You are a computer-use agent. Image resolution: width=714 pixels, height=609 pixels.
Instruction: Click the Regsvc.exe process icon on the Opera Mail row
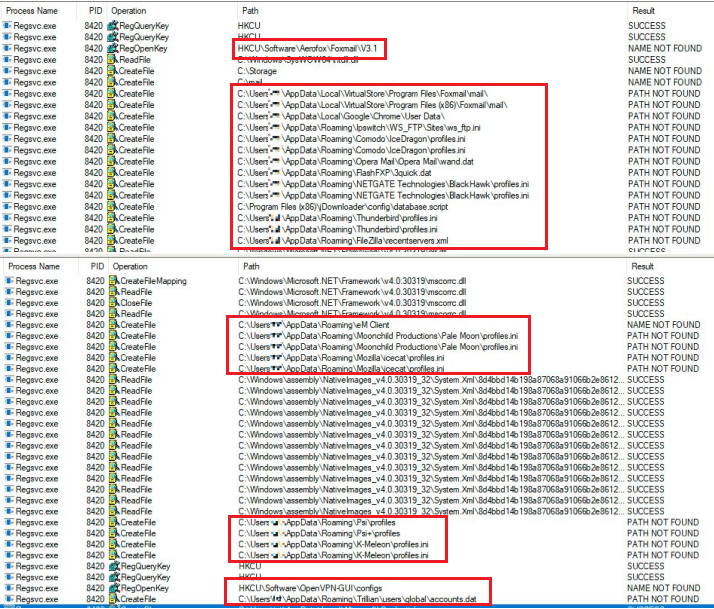pos(7,161)
